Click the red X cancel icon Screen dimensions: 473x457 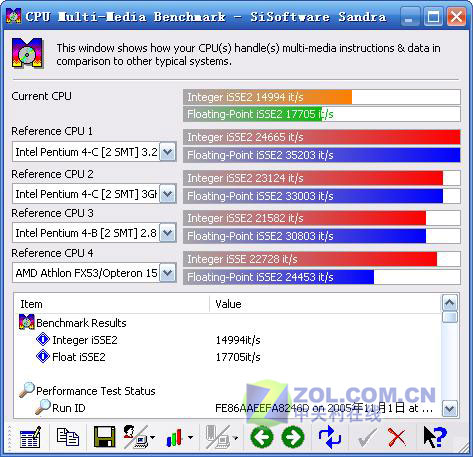point(397,437)
